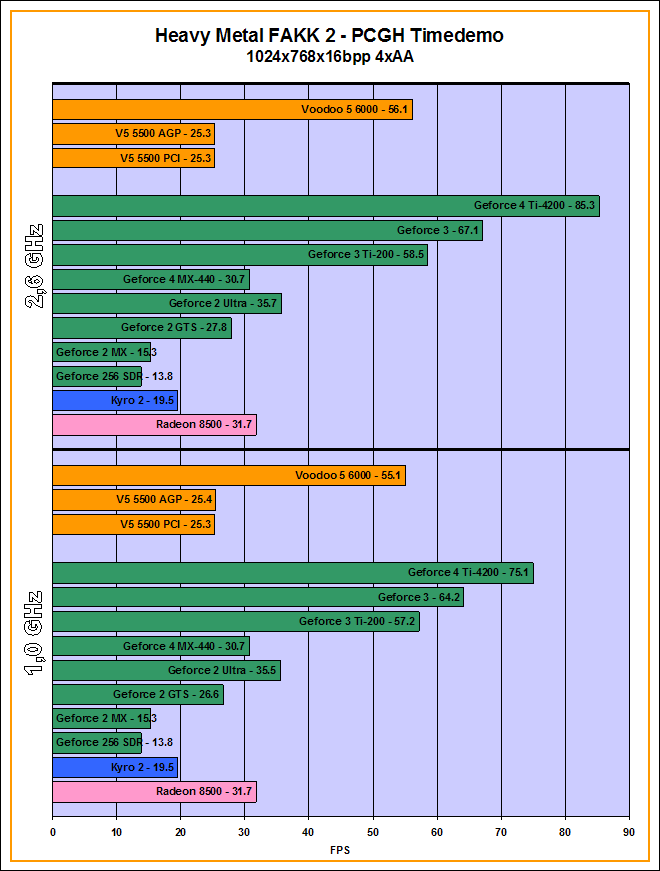Click the Voodoo 5 6000 - 55.1 bar

coord(228,476)
